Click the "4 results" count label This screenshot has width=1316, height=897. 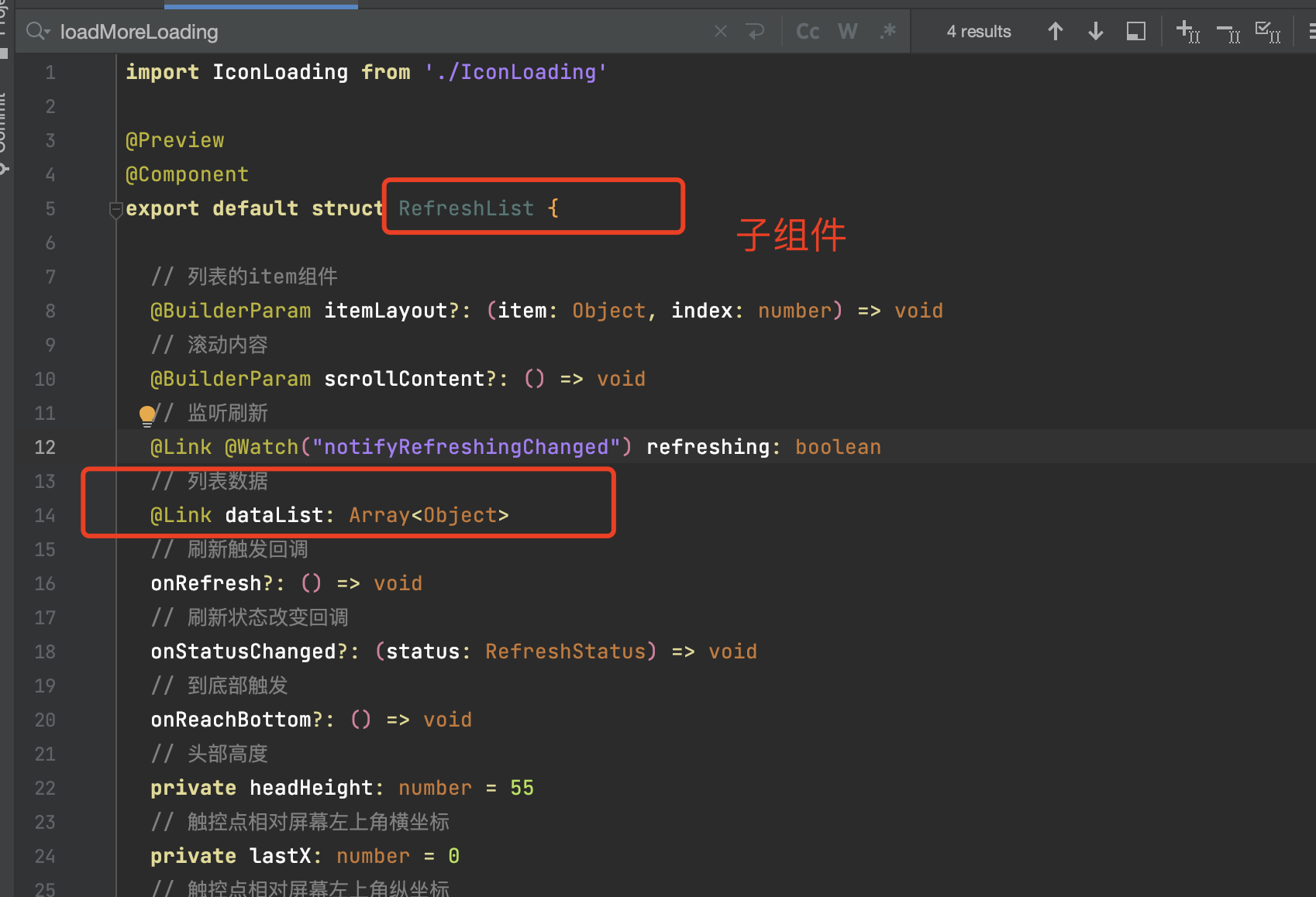coord(979,32)
